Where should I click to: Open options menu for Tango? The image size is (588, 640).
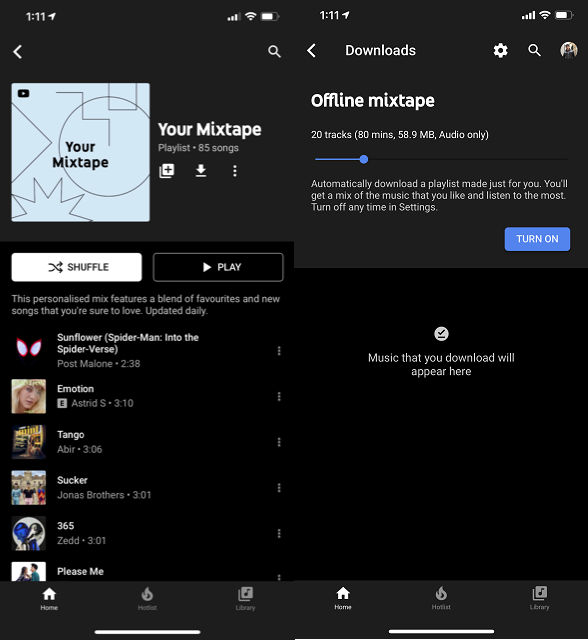pos(279,442)
